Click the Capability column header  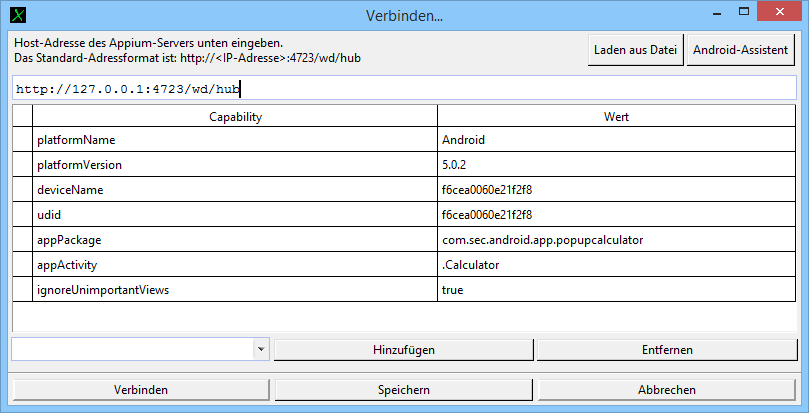235,117
